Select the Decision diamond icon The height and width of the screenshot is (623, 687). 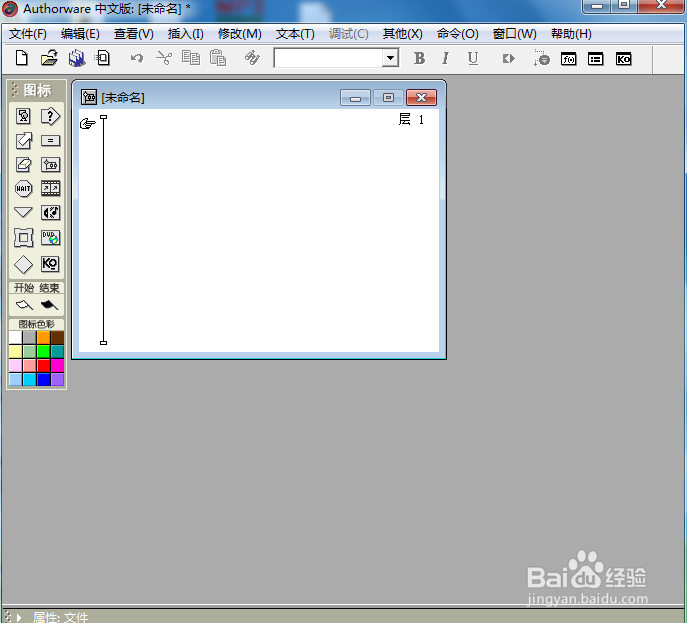point(23,264)
